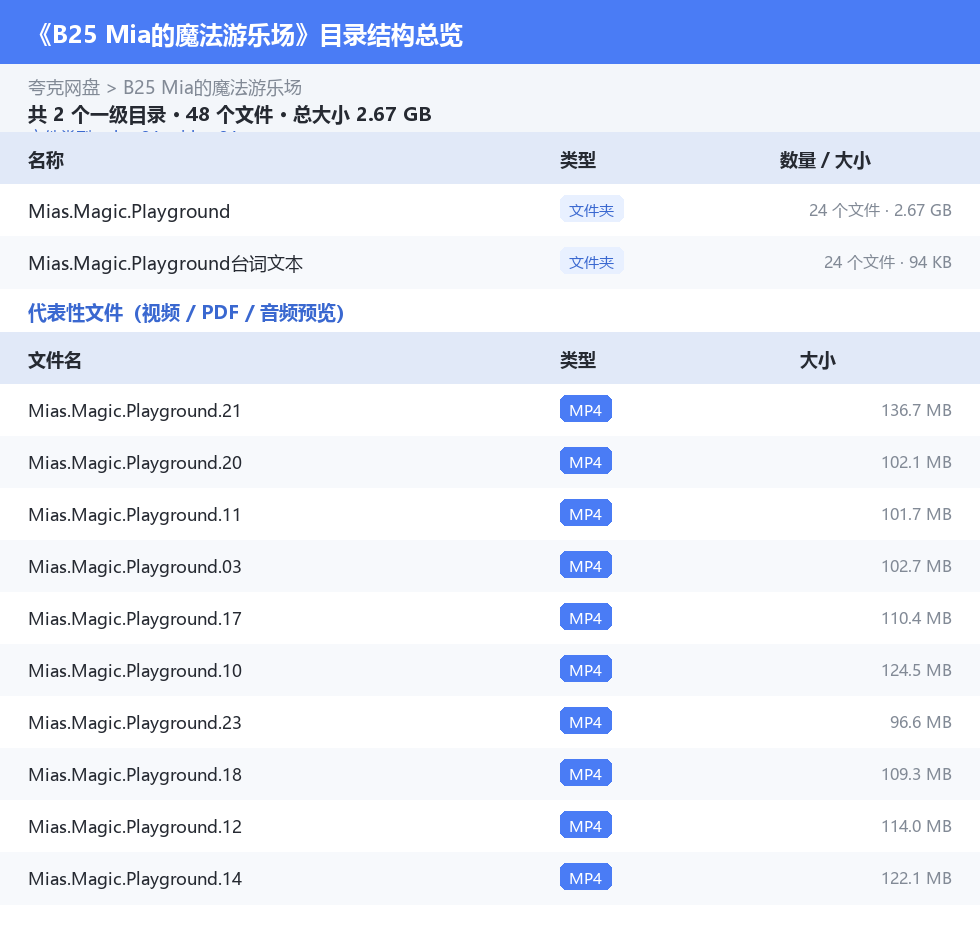Select the '24 个文件 · 94 KB' cell
980x936 pixels.
[888, 262]
